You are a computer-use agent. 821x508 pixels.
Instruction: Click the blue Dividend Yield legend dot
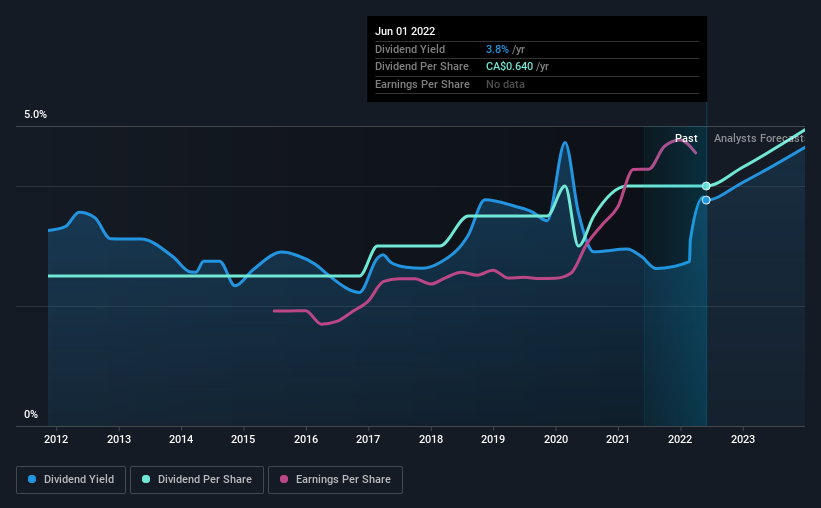point(32,479)
